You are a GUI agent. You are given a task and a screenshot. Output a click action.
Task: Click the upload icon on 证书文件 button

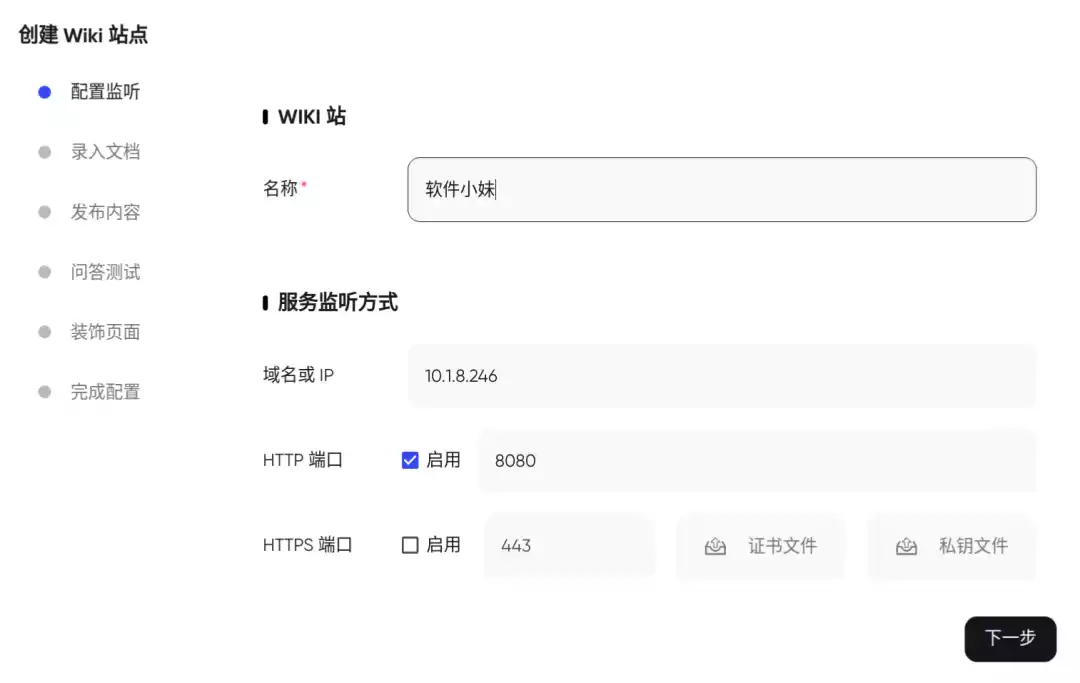click(x=714, y=546)
